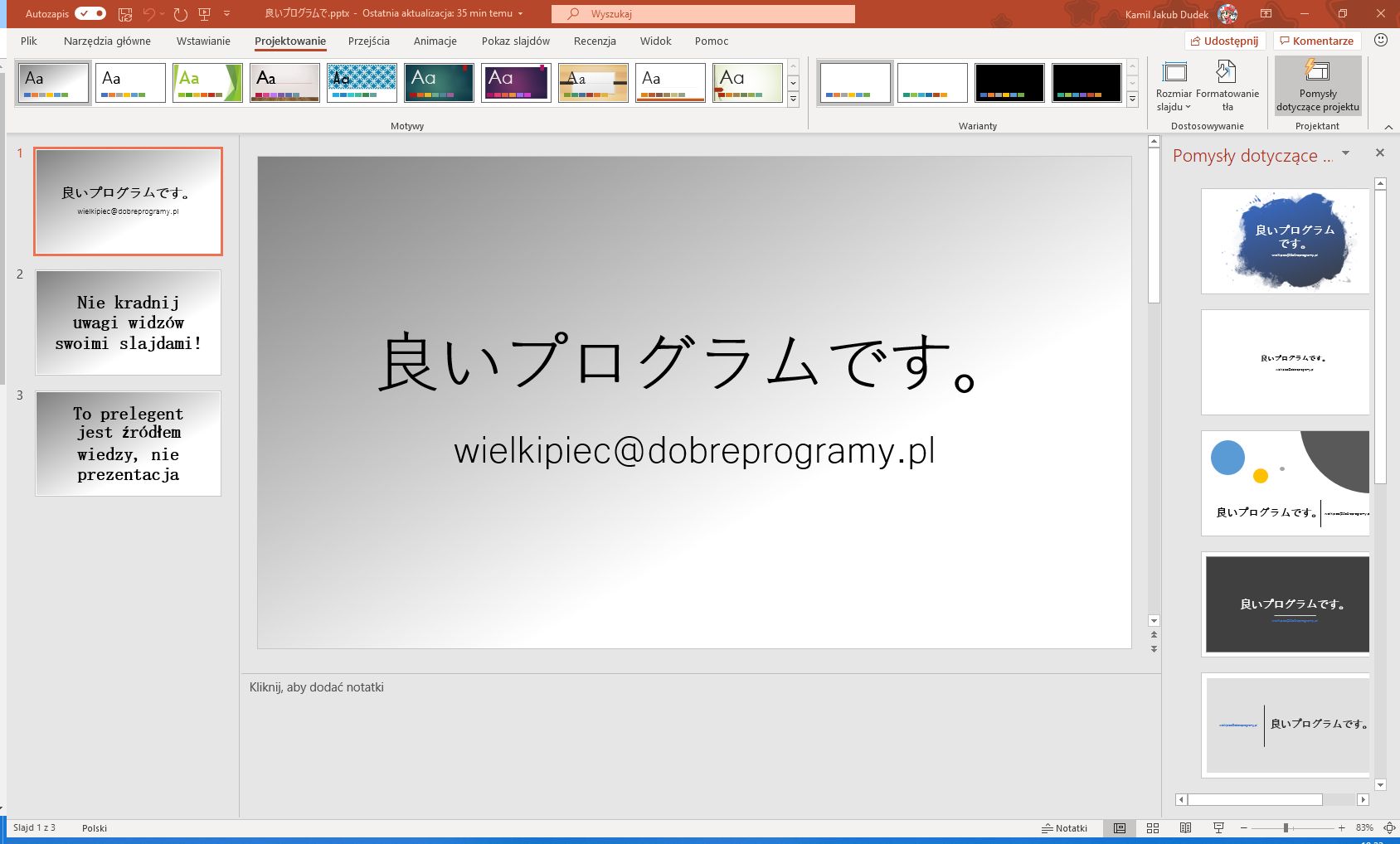Apply the dark teal theme
The width and height of the screenshot is (1400, 844).
click(439, 83)
